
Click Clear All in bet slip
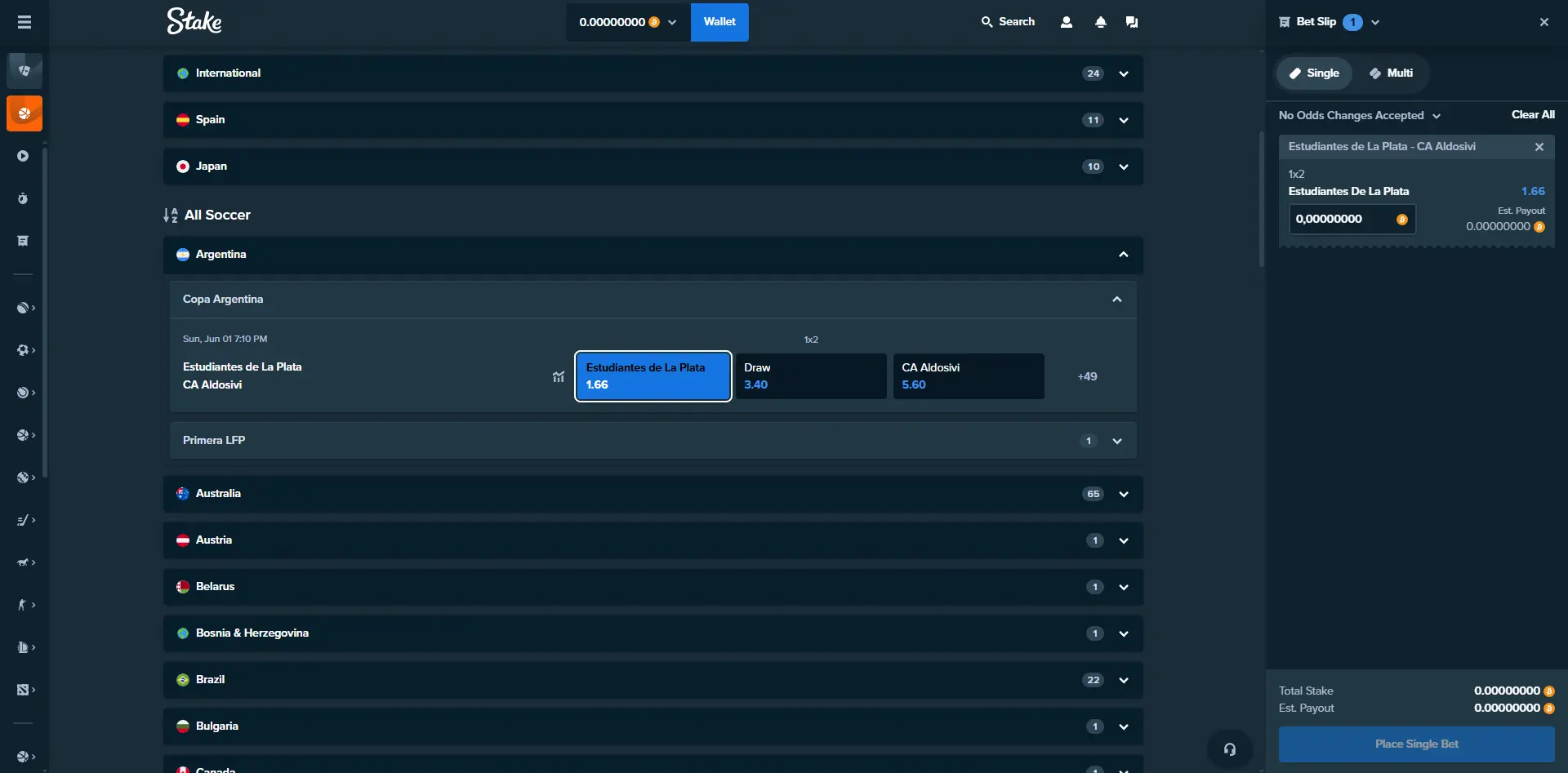point(1533,115)
